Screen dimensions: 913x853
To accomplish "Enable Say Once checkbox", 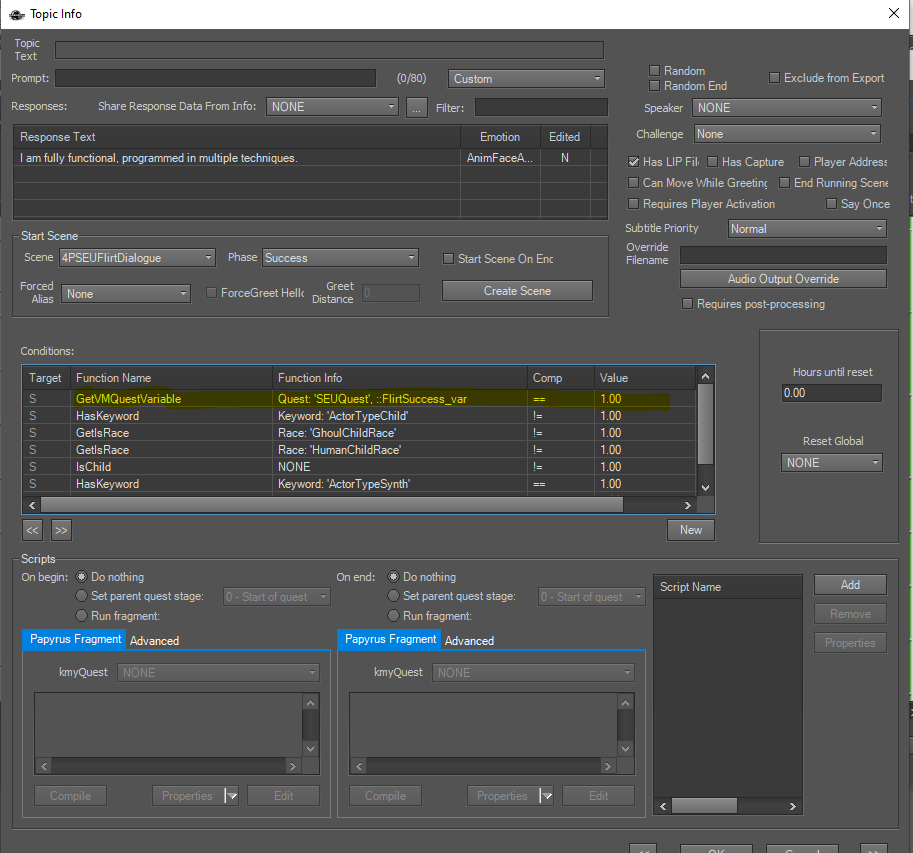I will pyautogui.click(x=831, y=204).
